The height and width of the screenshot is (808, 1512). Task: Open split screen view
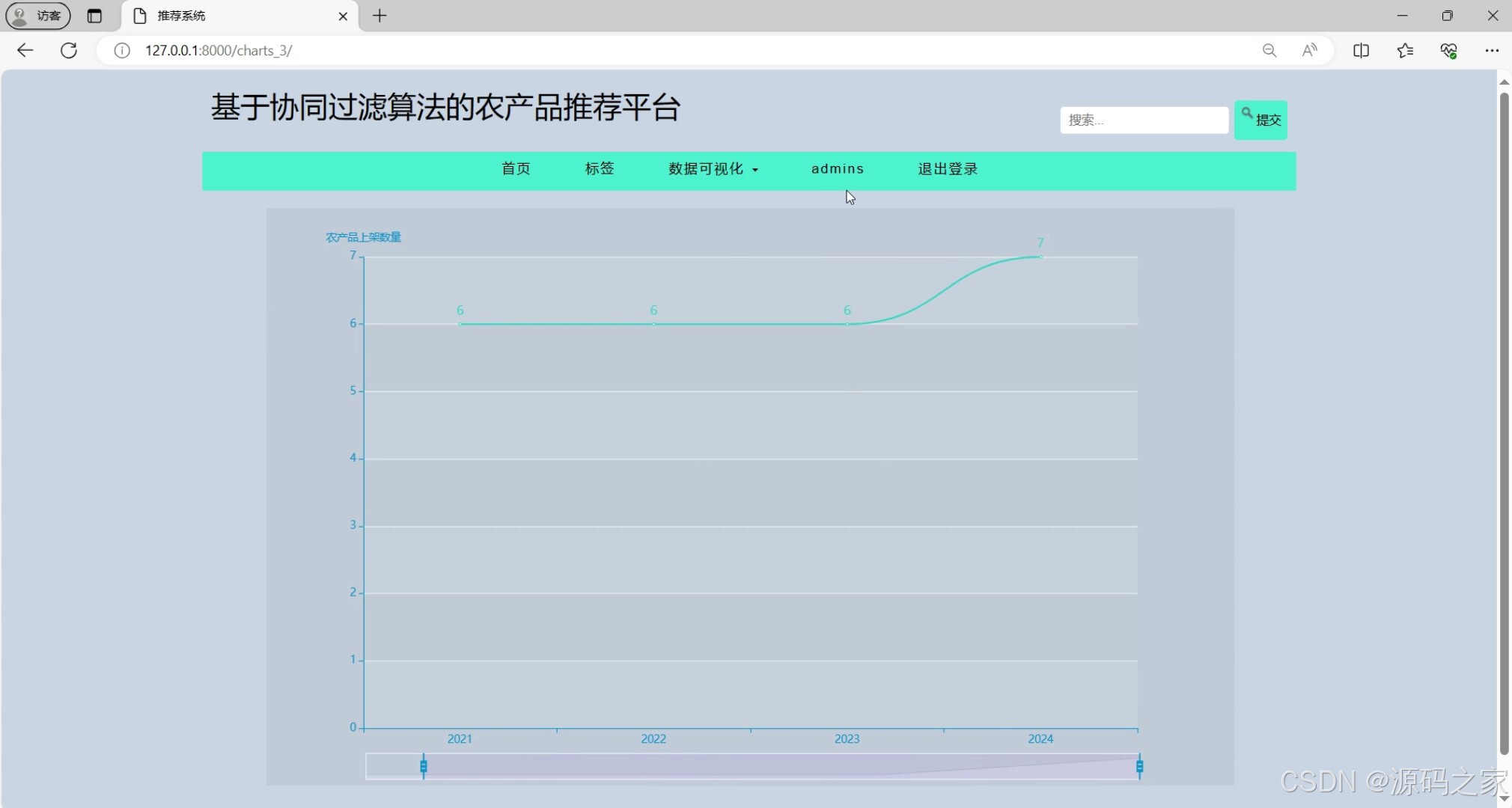1362,50
